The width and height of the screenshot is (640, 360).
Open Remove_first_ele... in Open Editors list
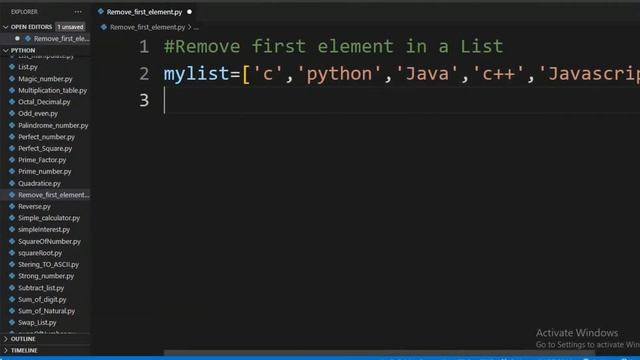pyautogui.click(x=61, y=39)
